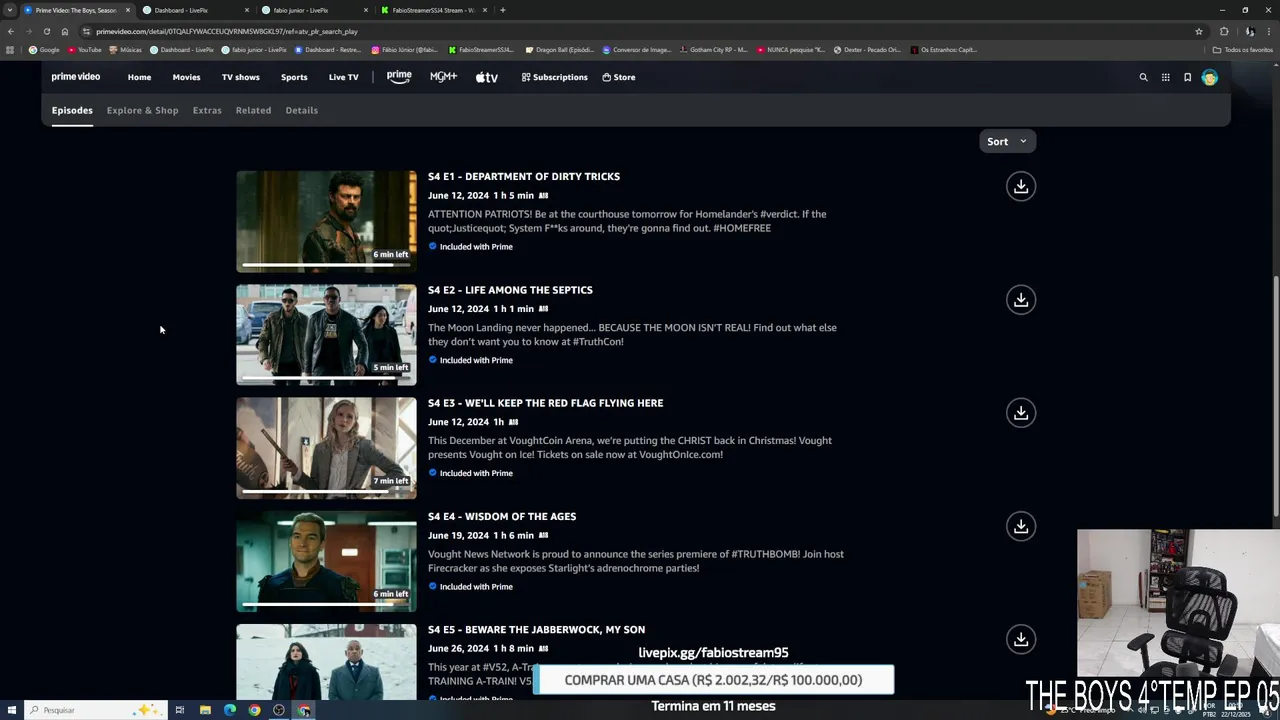This screenshot has width=1280, height=720.
Task: Switch to Related tab
Action: [x=253, y=110]
